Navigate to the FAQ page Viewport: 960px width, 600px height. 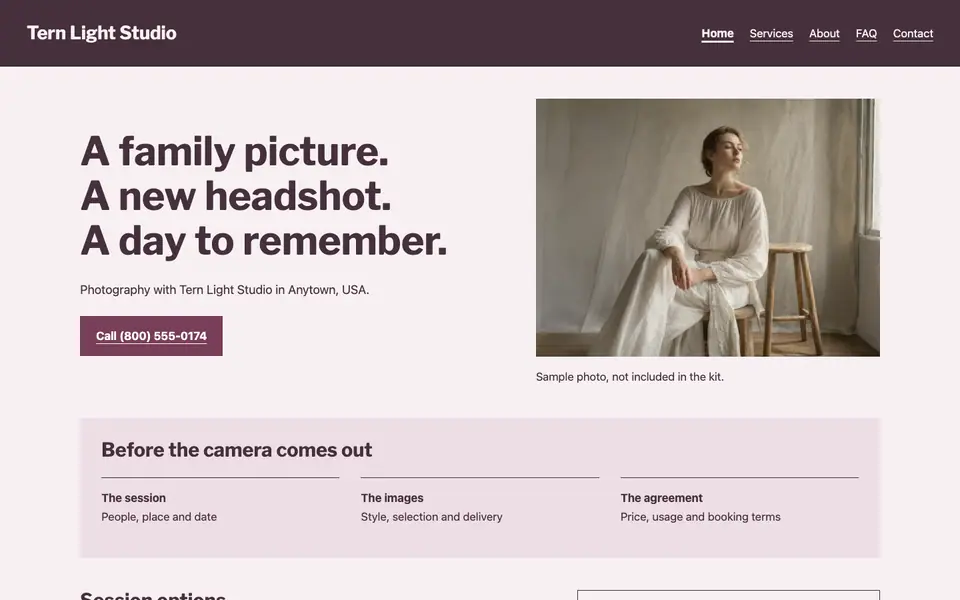pyautogui.click(x=866, y=34)
